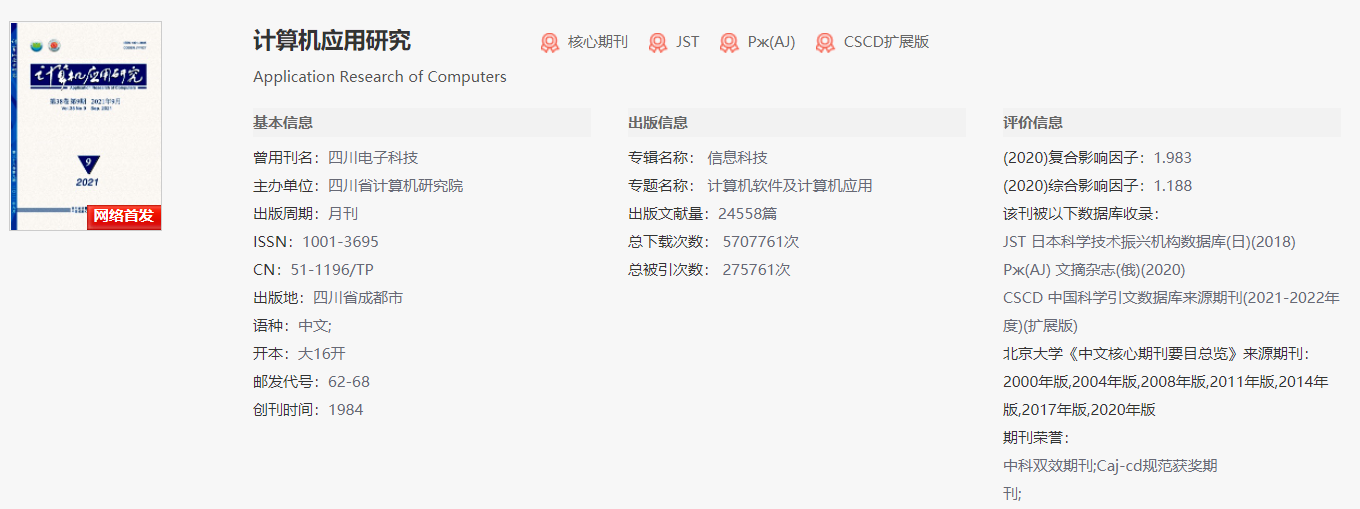Screen dimensions: 1360x509
Task: Click the 专辑名称 value 信息科技
Action: [738, 158]
